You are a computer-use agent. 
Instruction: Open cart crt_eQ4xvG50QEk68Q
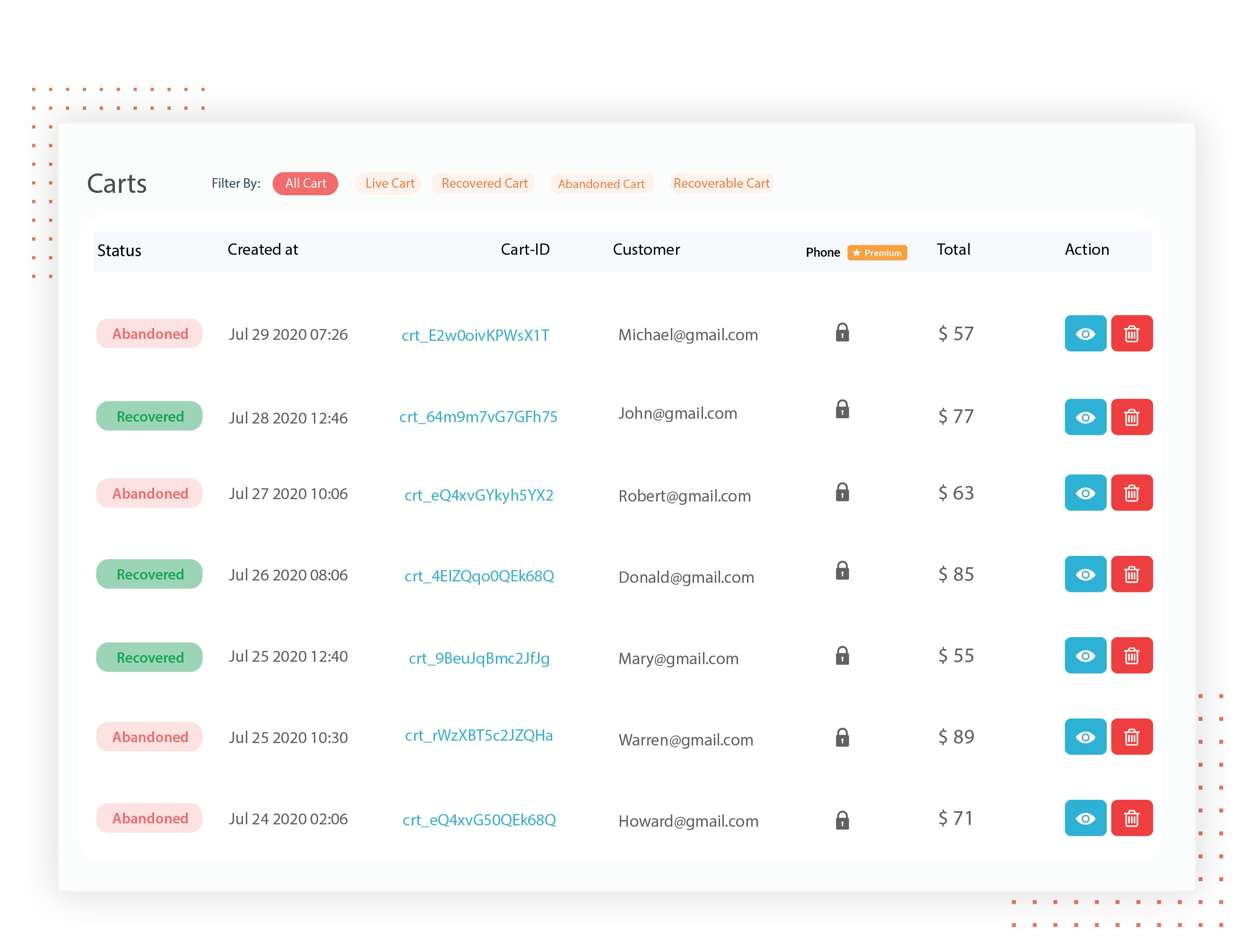(479, 820)
